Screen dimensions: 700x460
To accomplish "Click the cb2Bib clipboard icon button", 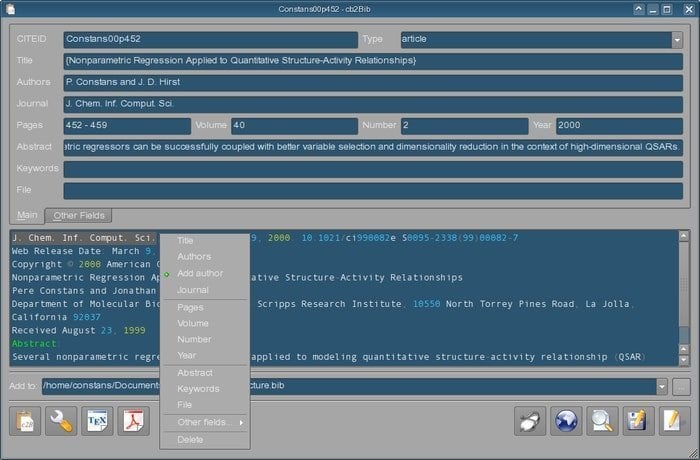I will point(25,421).
